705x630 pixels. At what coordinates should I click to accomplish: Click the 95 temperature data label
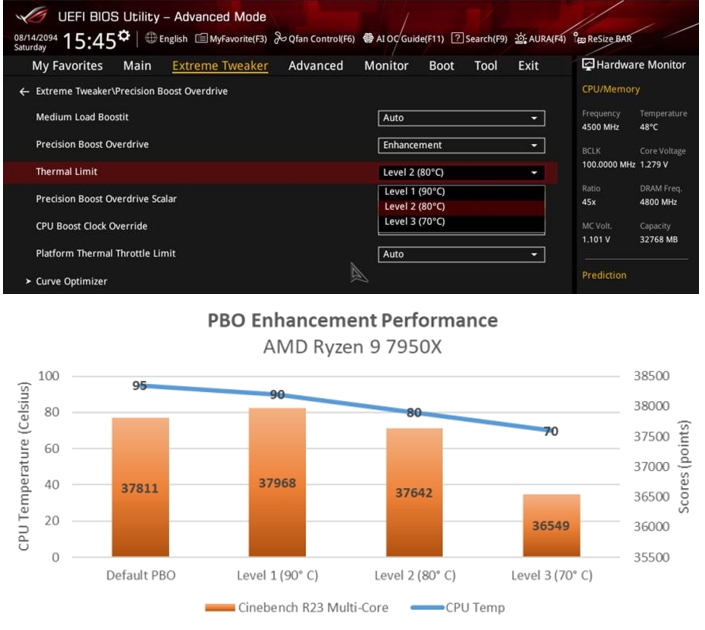click(139, 386)
